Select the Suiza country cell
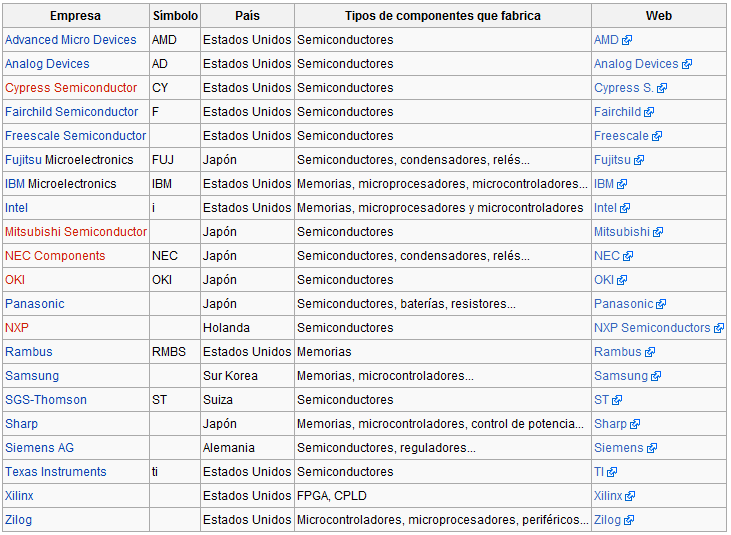This screenshot has height=535, width=731. pyautogui.click(x=248, y=400)
